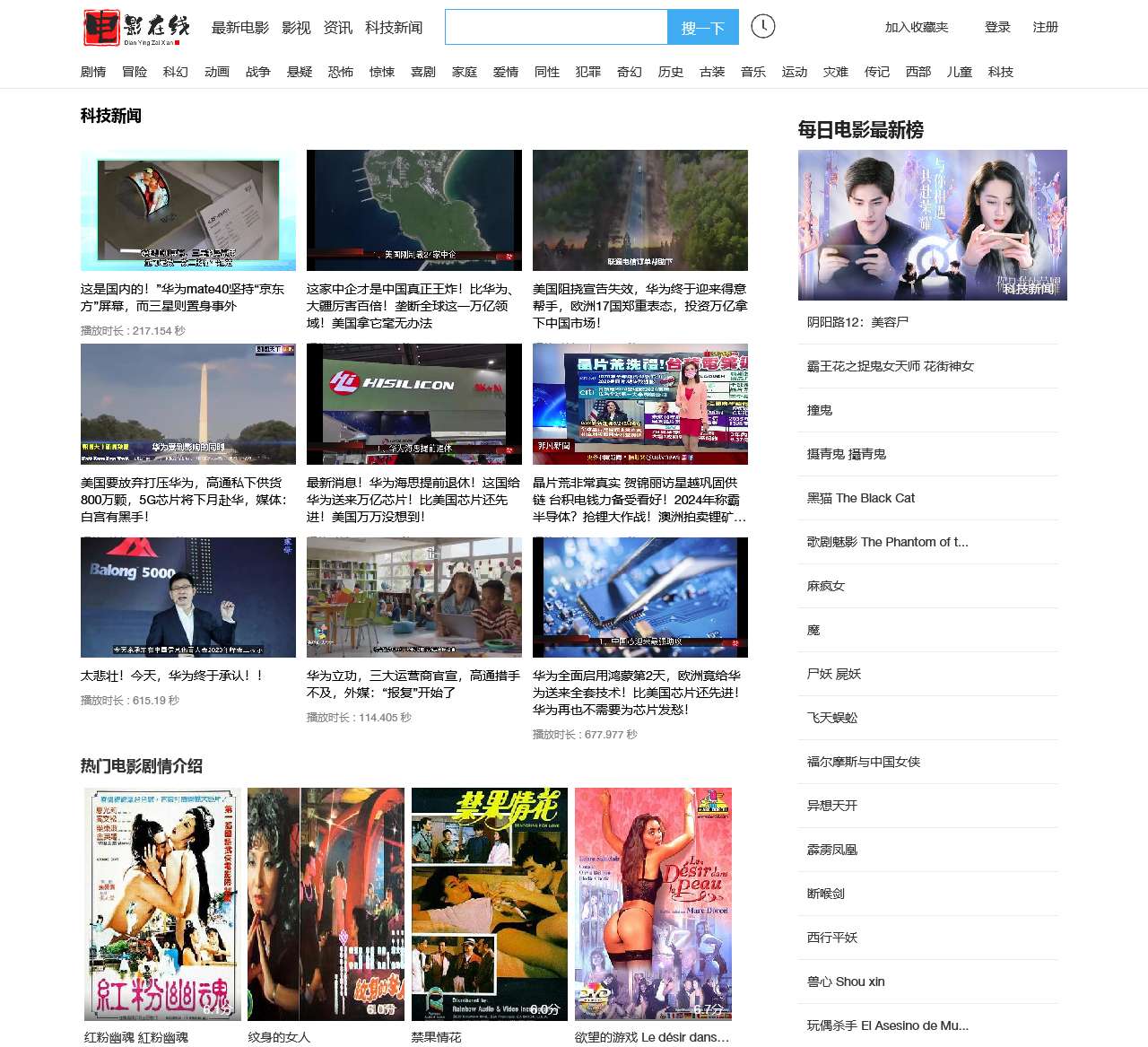Select the 西部 genre
Screen dimensions: 1148x1047
(x=918, y=72)
